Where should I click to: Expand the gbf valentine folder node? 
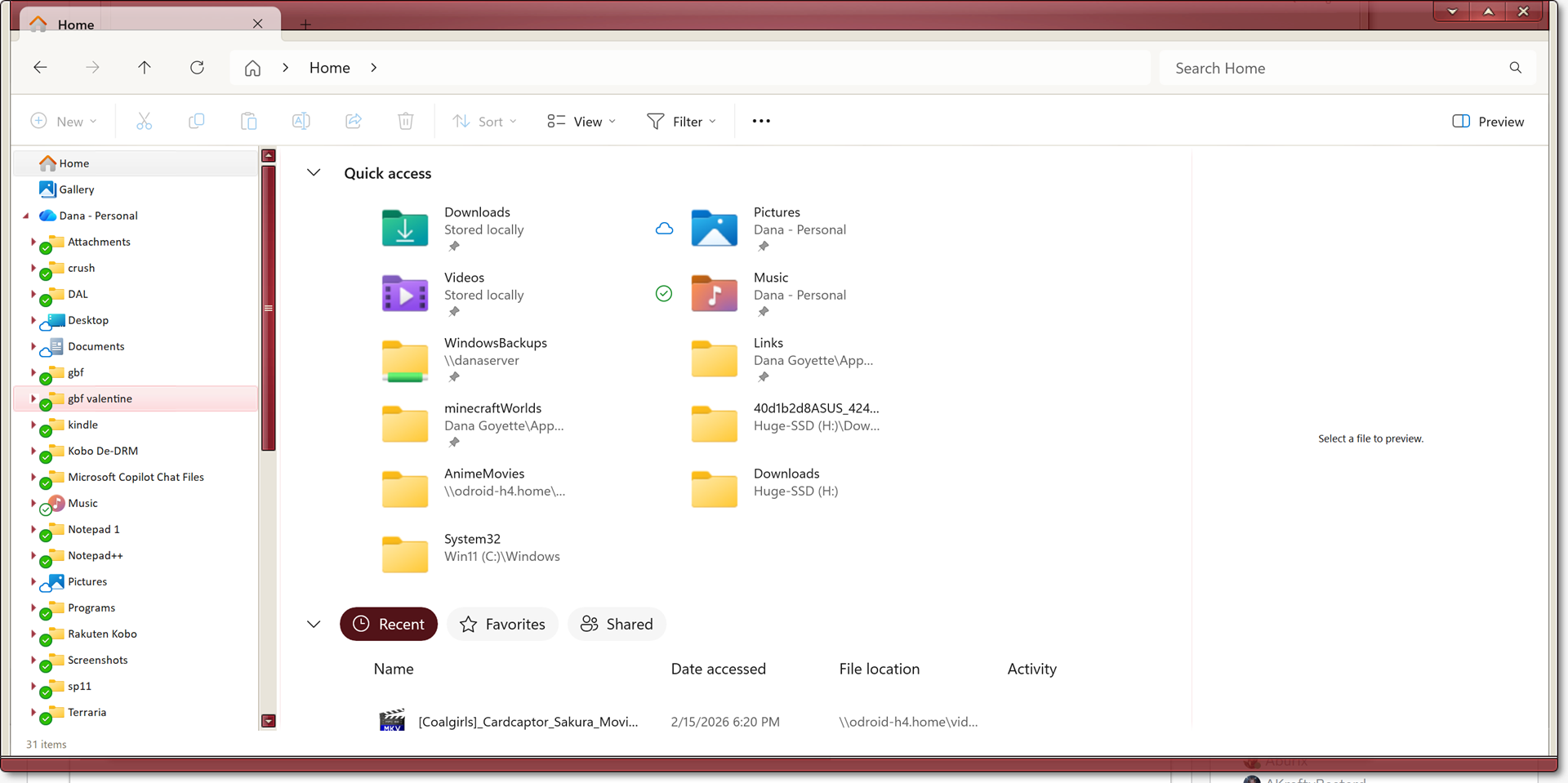(x=33, y=398)
